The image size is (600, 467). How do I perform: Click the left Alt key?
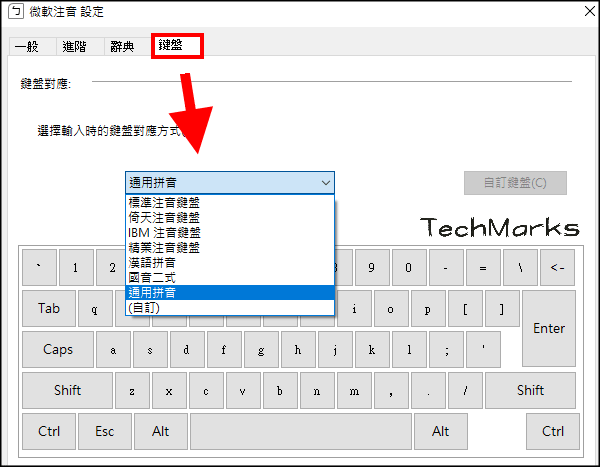tap(161, 431)
